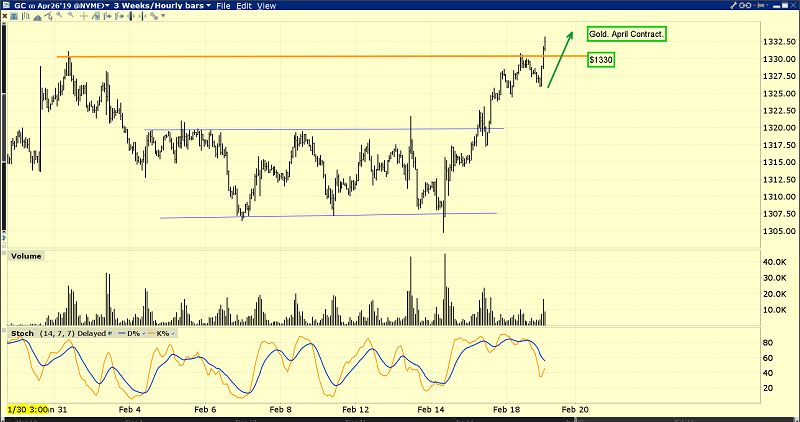The height and width of the screenshot is (422, 800).
Task: Click the $1330 price label box
Action: (600, 60)
